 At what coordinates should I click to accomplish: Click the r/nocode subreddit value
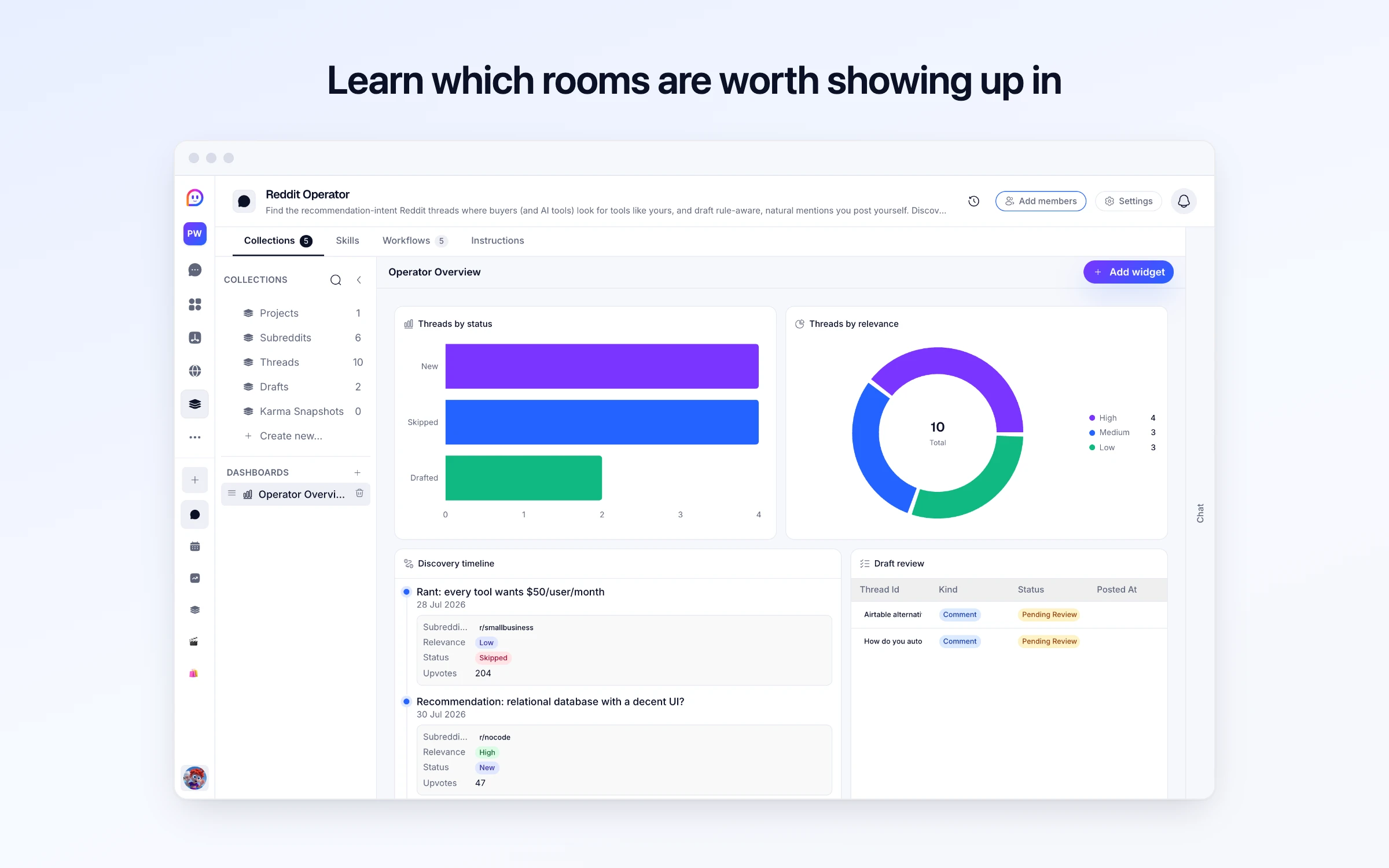point(494,737)
